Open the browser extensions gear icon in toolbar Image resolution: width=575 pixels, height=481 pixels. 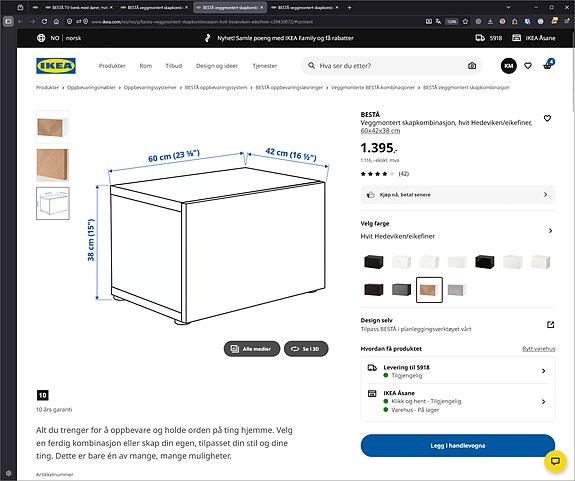[478, 22]
